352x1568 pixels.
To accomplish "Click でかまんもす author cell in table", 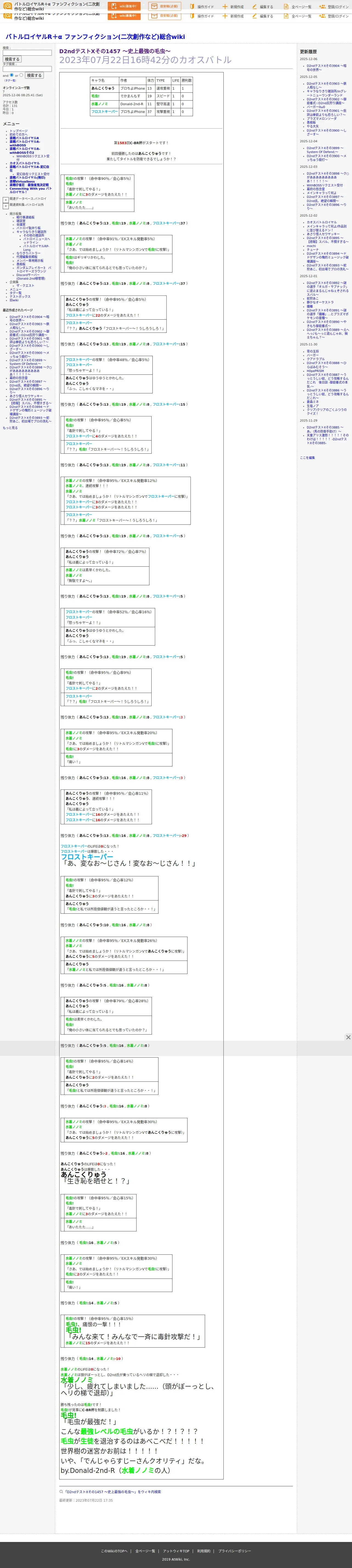I will pyautogui.click(x=132, y=96).
